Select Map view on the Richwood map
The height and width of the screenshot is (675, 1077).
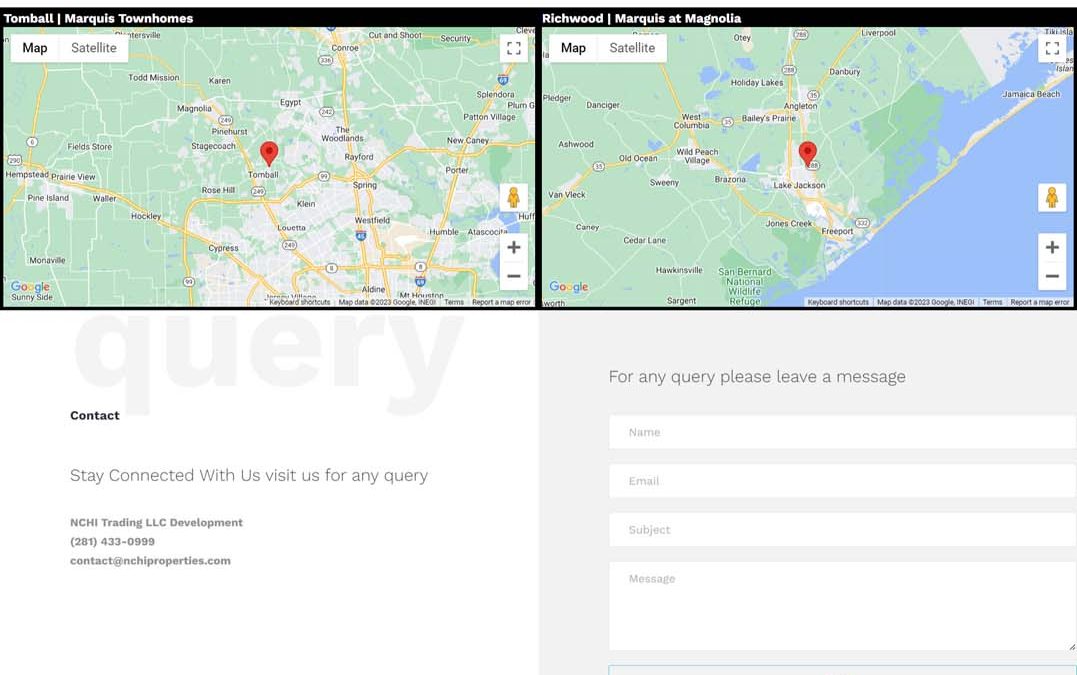click(x=573, y=48)
